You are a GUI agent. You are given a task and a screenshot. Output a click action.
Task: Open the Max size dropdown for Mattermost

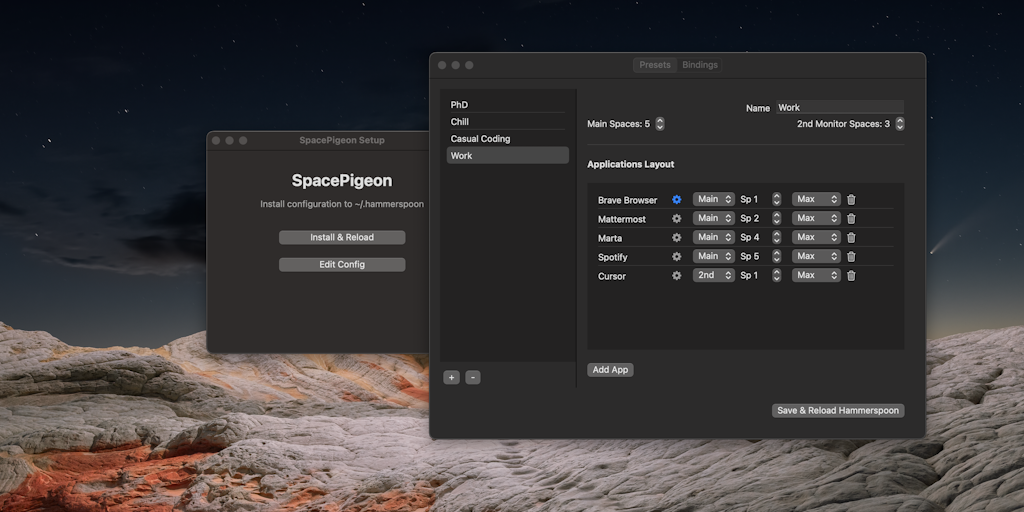click(x=816, y=218)
